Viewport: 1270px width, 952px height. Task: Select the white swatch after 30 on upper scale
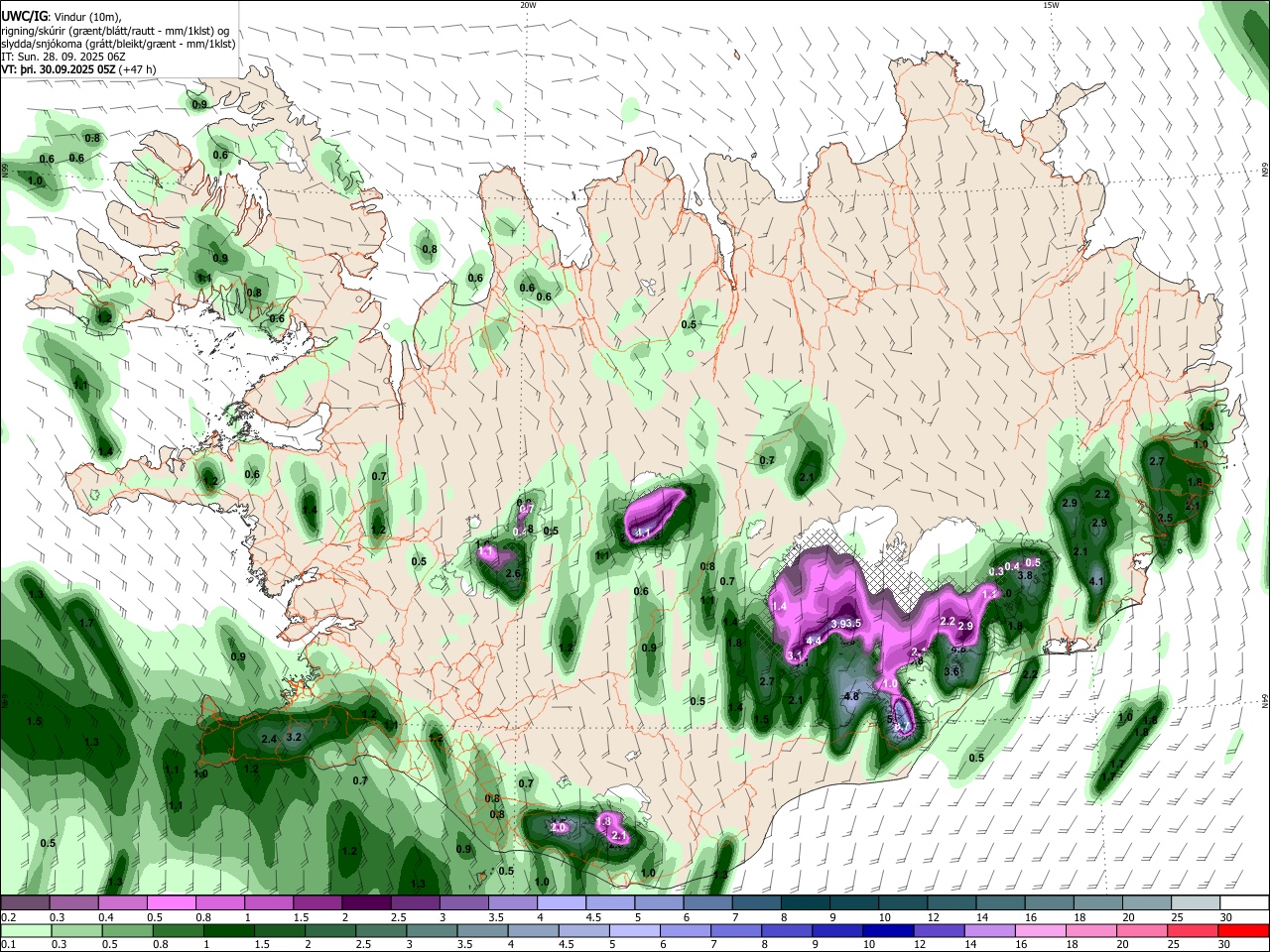coord(1242,903)
